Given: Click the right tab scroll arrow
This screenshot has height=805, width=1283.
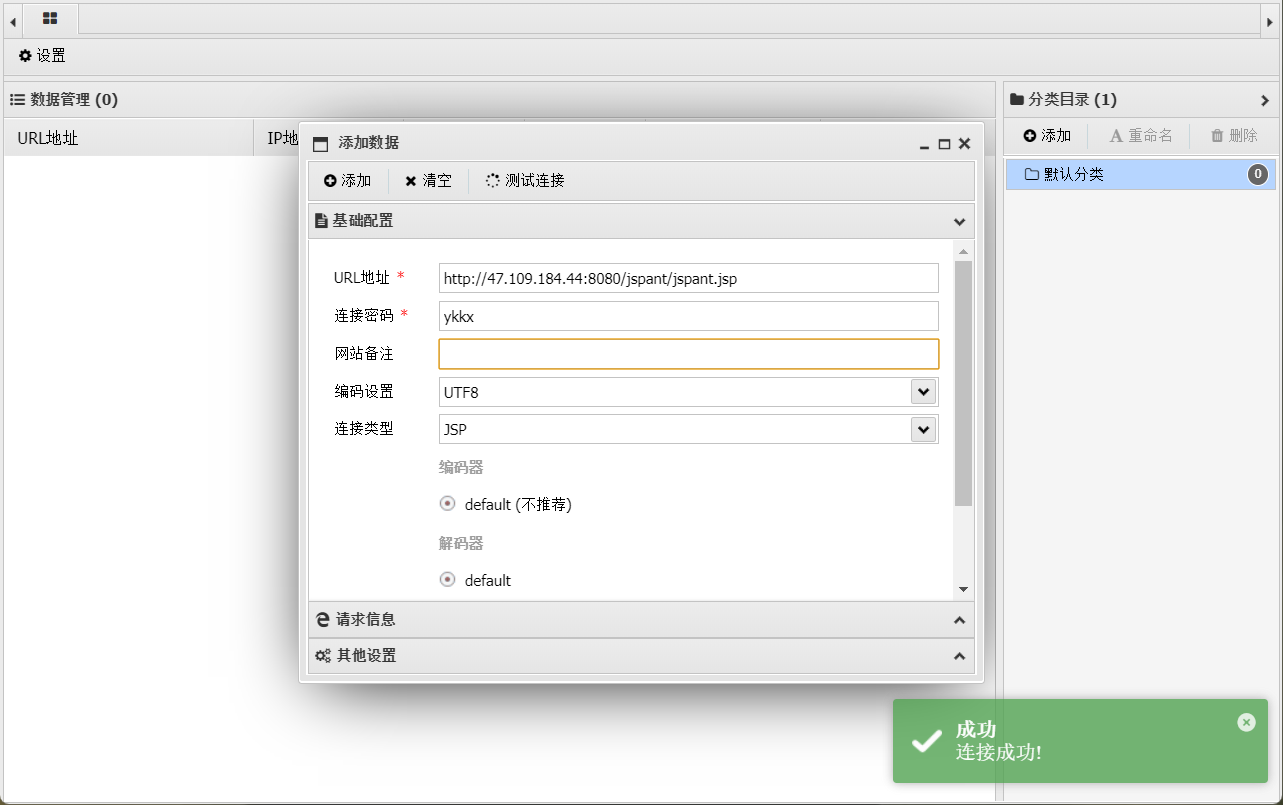Looking at the screenshot, I should pos(1269,20).
